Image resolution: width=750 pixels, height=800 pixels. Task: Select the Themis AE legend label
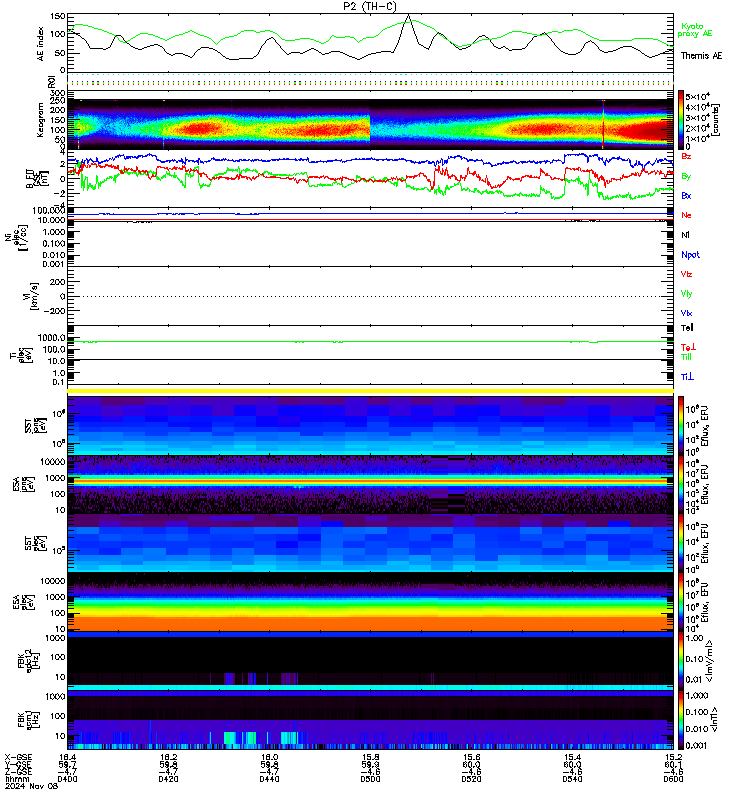coord(702,56)
